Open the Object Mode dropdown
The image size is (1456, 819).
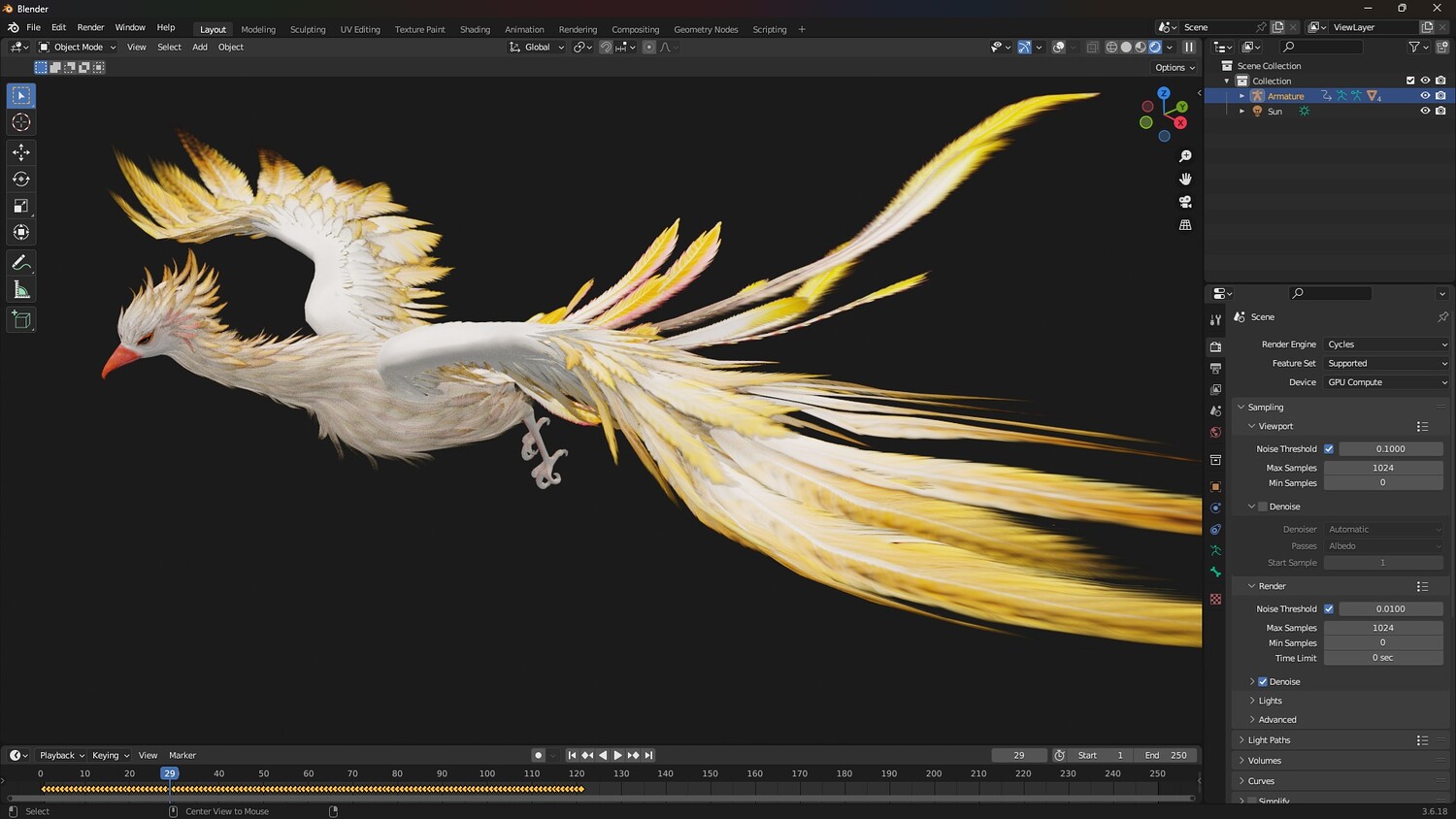coord(78,47)
